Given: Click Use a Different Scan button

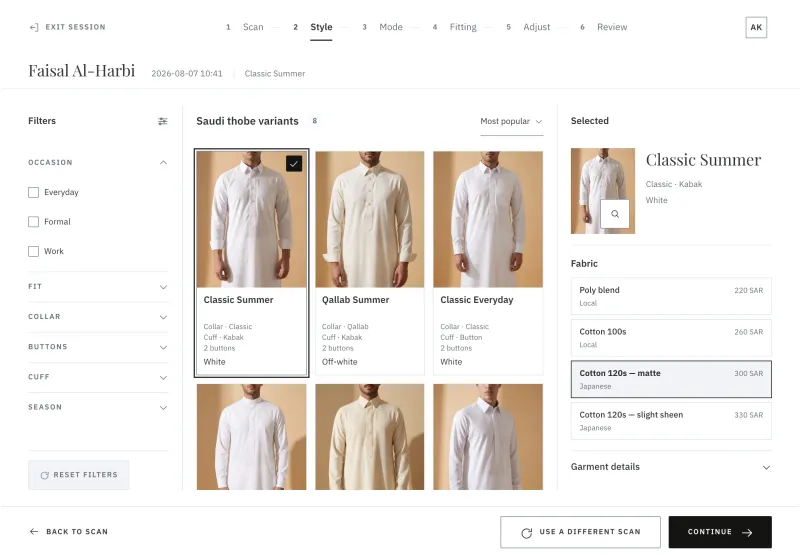Looking at the screenshot, I should point(580,532).
